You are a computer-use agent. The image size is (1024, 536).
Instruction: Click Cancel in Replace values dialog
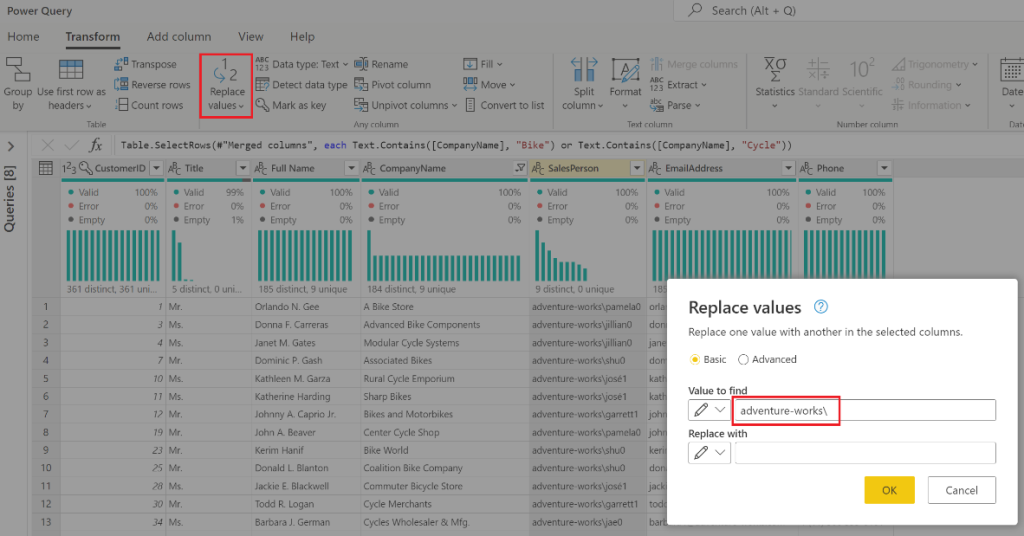click(961, 490)
